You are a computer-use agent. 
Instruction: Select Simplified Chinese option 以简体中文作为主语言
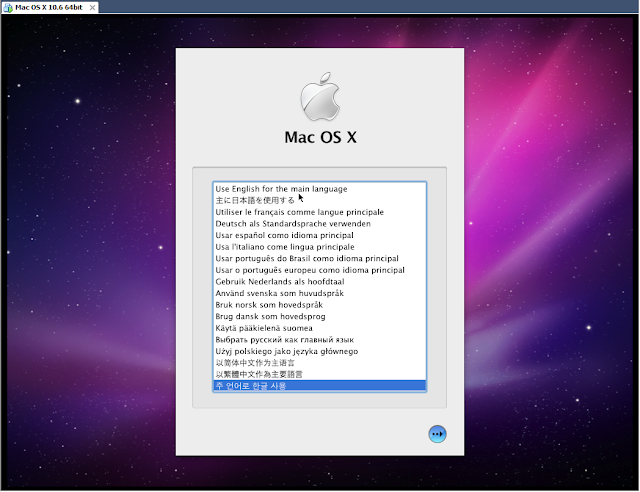coord(320,363)
